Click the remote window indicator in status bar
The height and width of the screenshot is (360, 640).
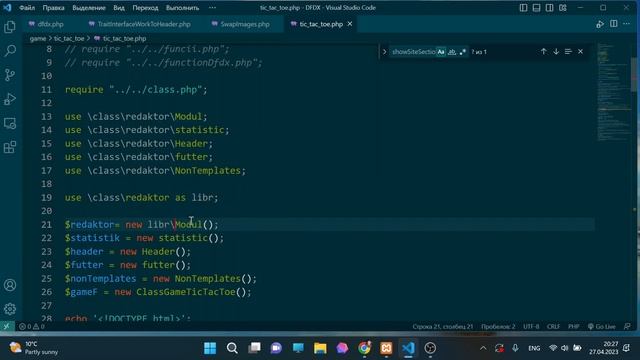click(x=7, y=326)
